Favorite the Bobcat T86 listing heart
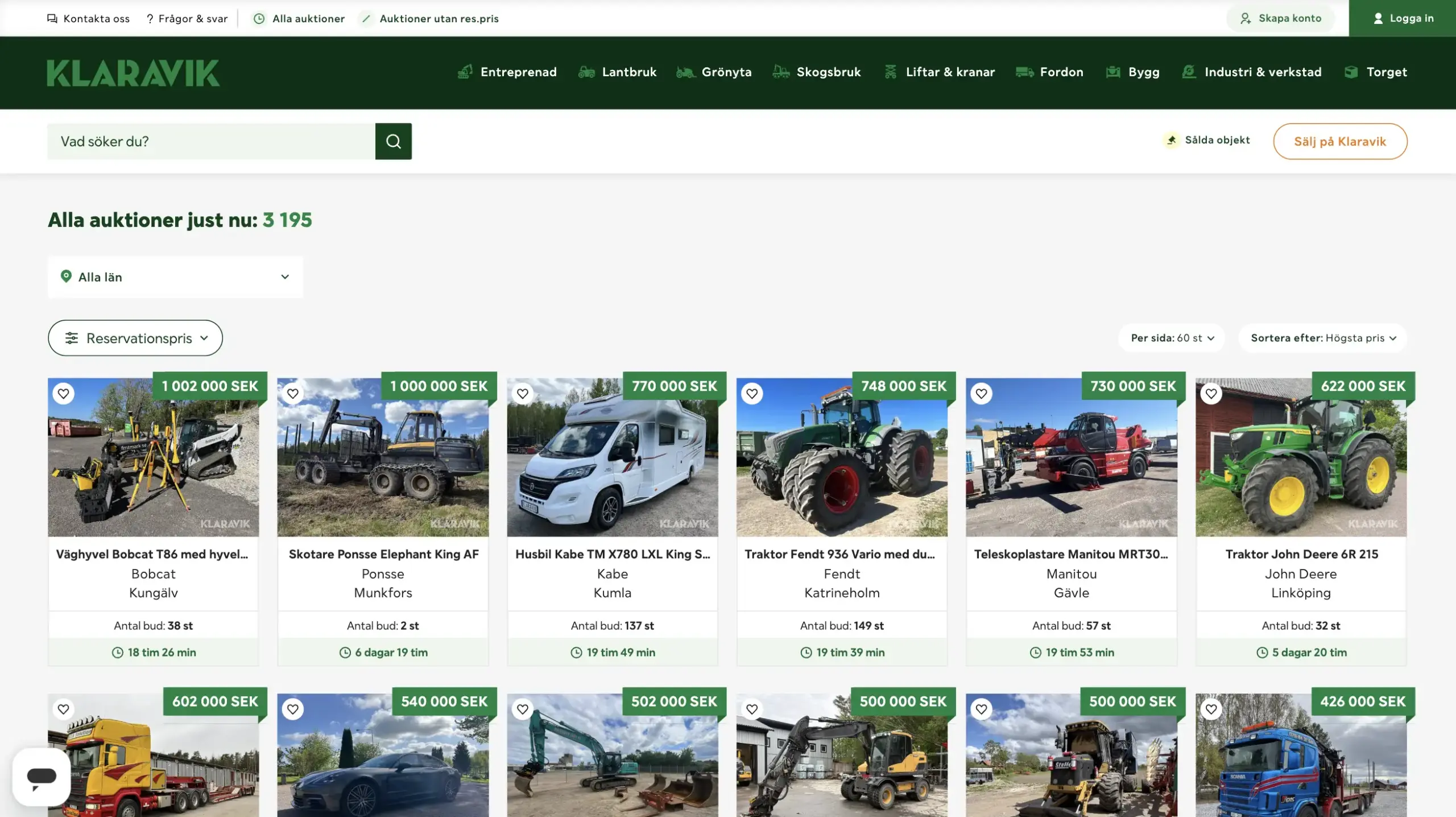Viewport: 1456px width, 817px height. click(x=63, y=394)
